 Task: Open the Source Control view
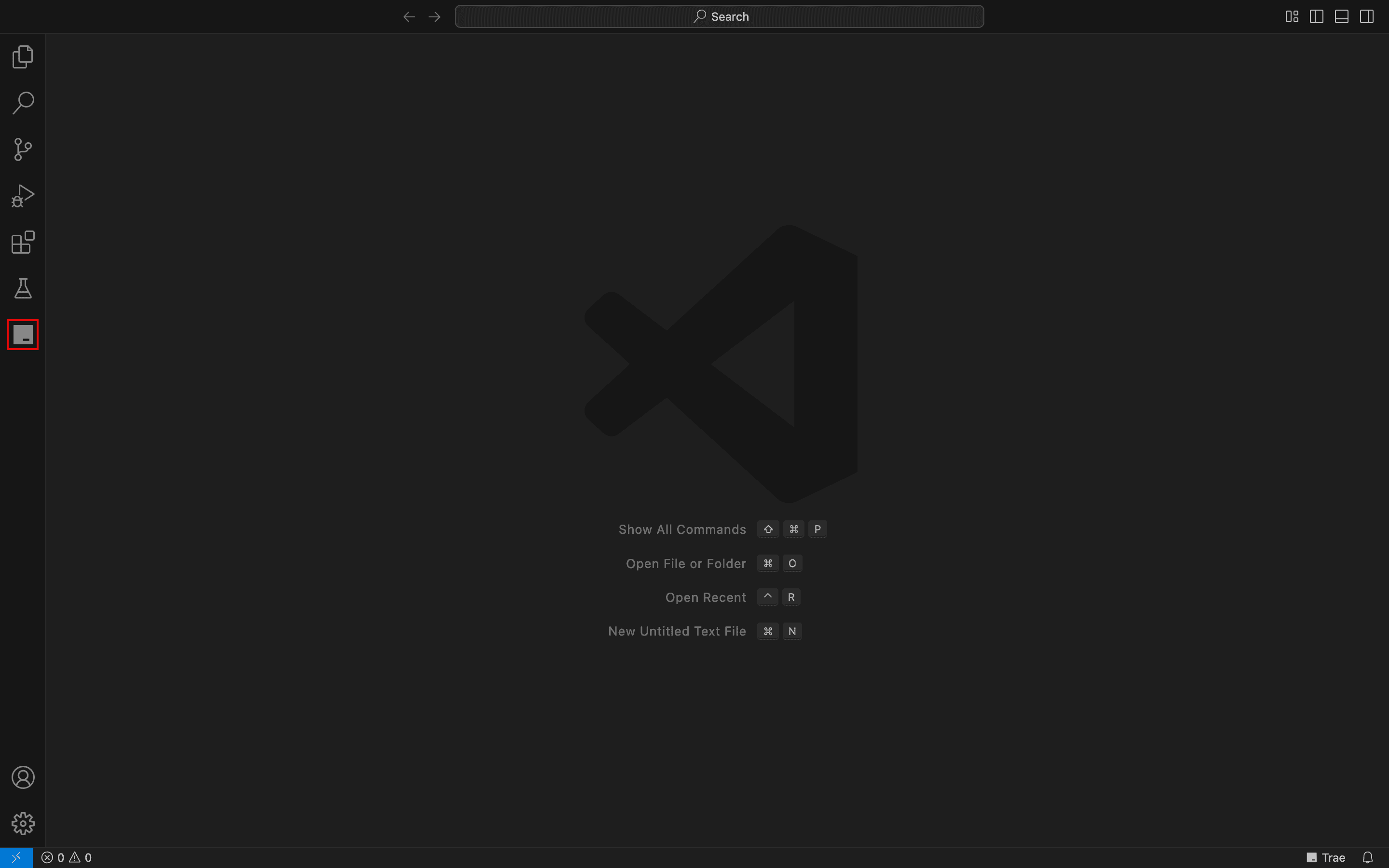[22, 149]
